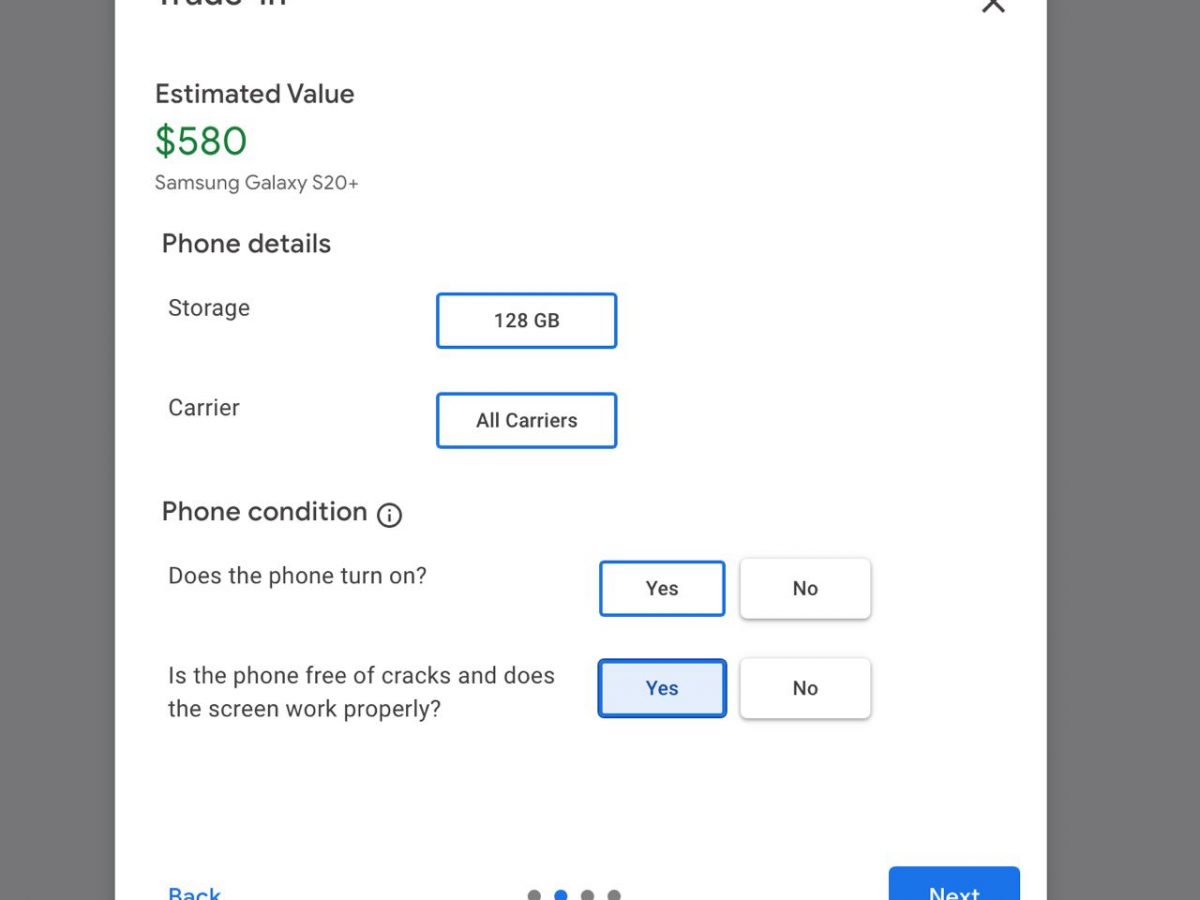The width and height of the screenshot is (1200, 900).
Task: Click the active blue step dot
Action: pos(561,895)
